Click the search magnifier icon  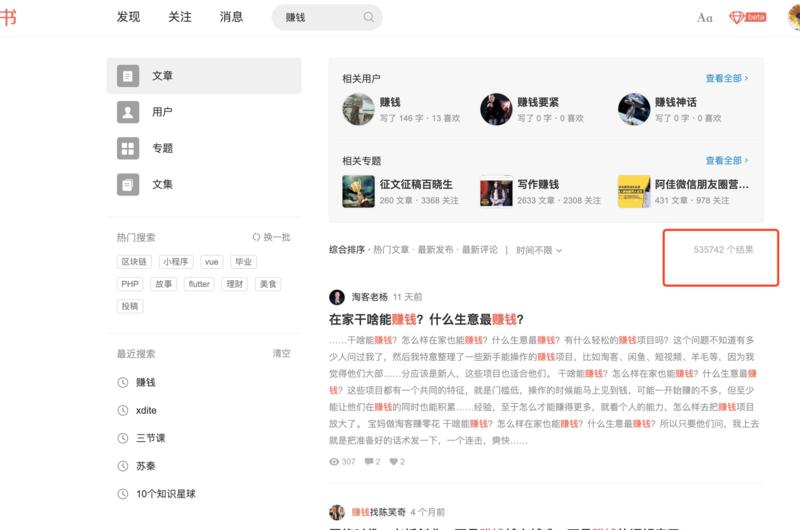368,17
